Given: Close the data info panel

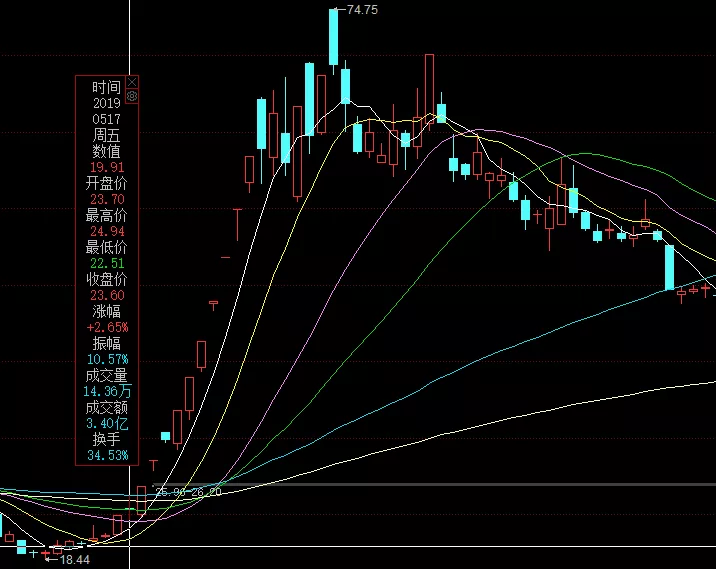Looking at the screenshot, I should point(132,82).
